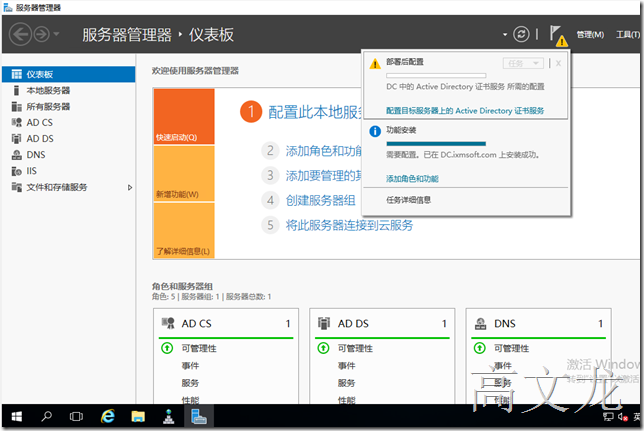Launch Internet Explorer from taskbar
Image resolution: width=644 pixels, height=431 pixels.
pyautogui.click(x=108, y=417)
